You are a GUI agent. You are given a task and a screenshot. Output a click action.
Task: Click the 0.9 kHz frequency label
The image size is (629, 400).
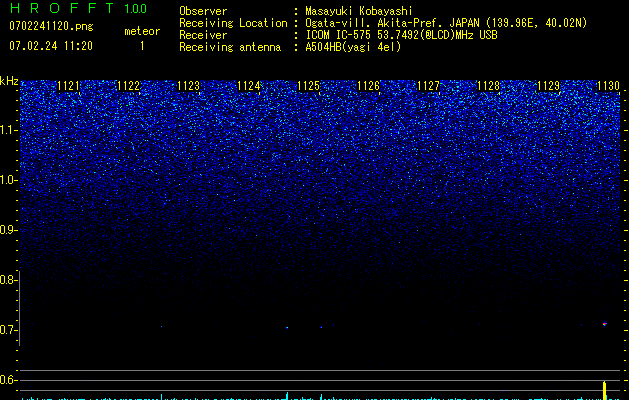(8, 230)
